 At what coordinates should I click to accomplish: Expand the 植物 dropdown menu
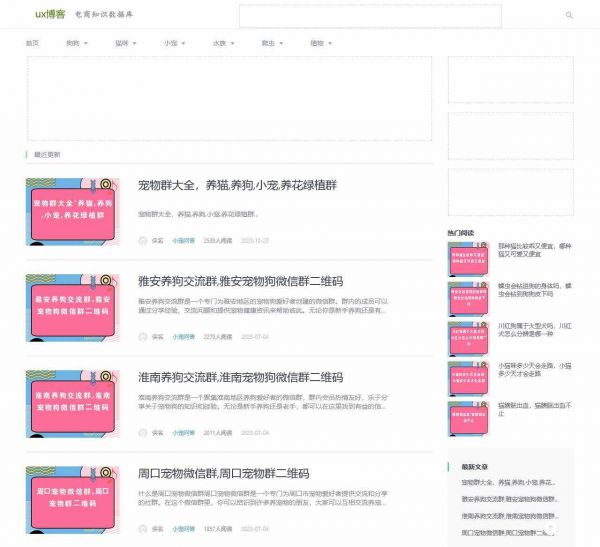click(321, 43)
